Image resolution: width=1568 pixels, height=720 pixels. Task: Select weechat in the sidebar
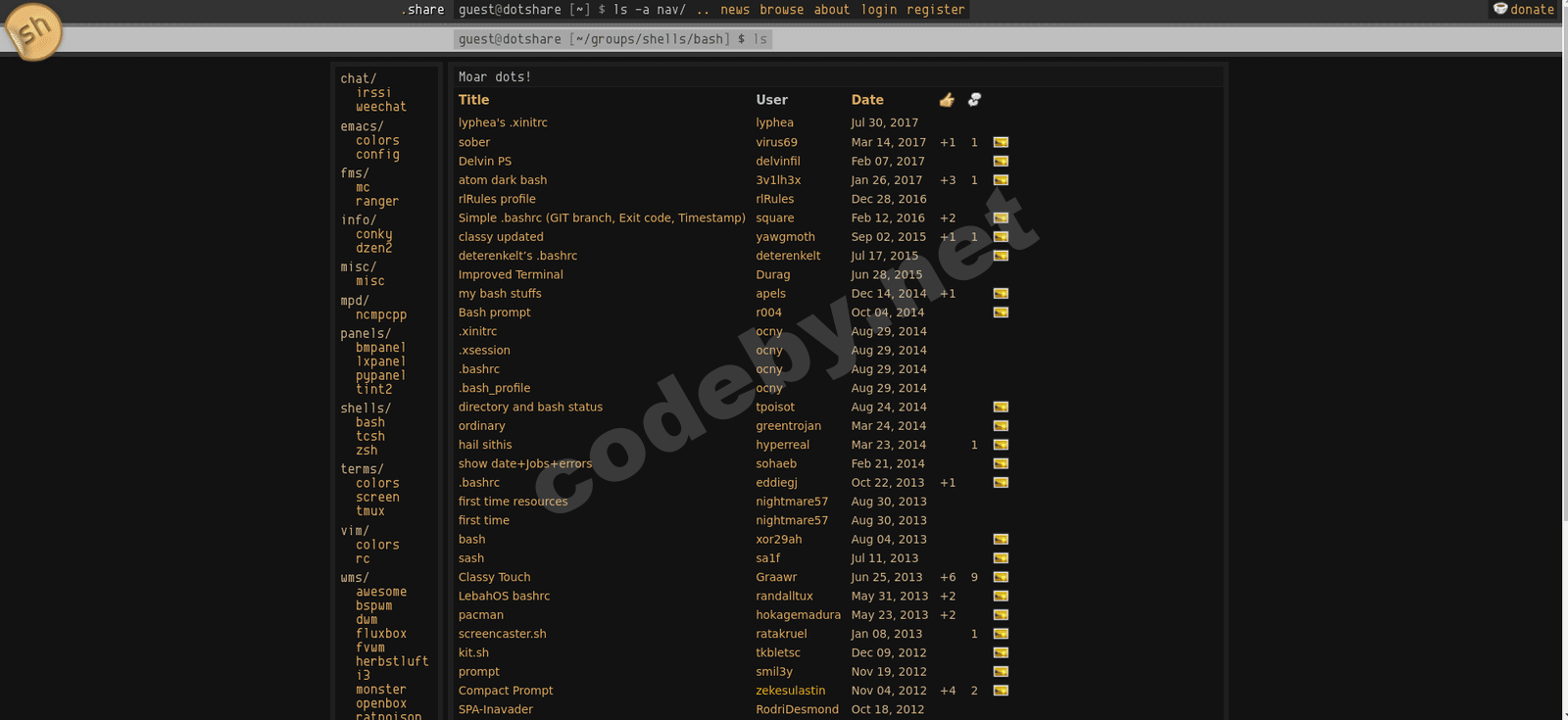tap(380, 107)
